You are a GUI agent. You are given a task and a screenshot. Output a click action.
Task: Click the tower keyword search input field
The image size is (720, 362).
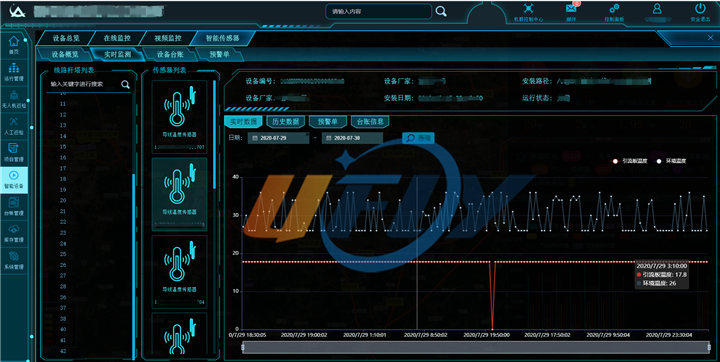(x=85, y=84)
